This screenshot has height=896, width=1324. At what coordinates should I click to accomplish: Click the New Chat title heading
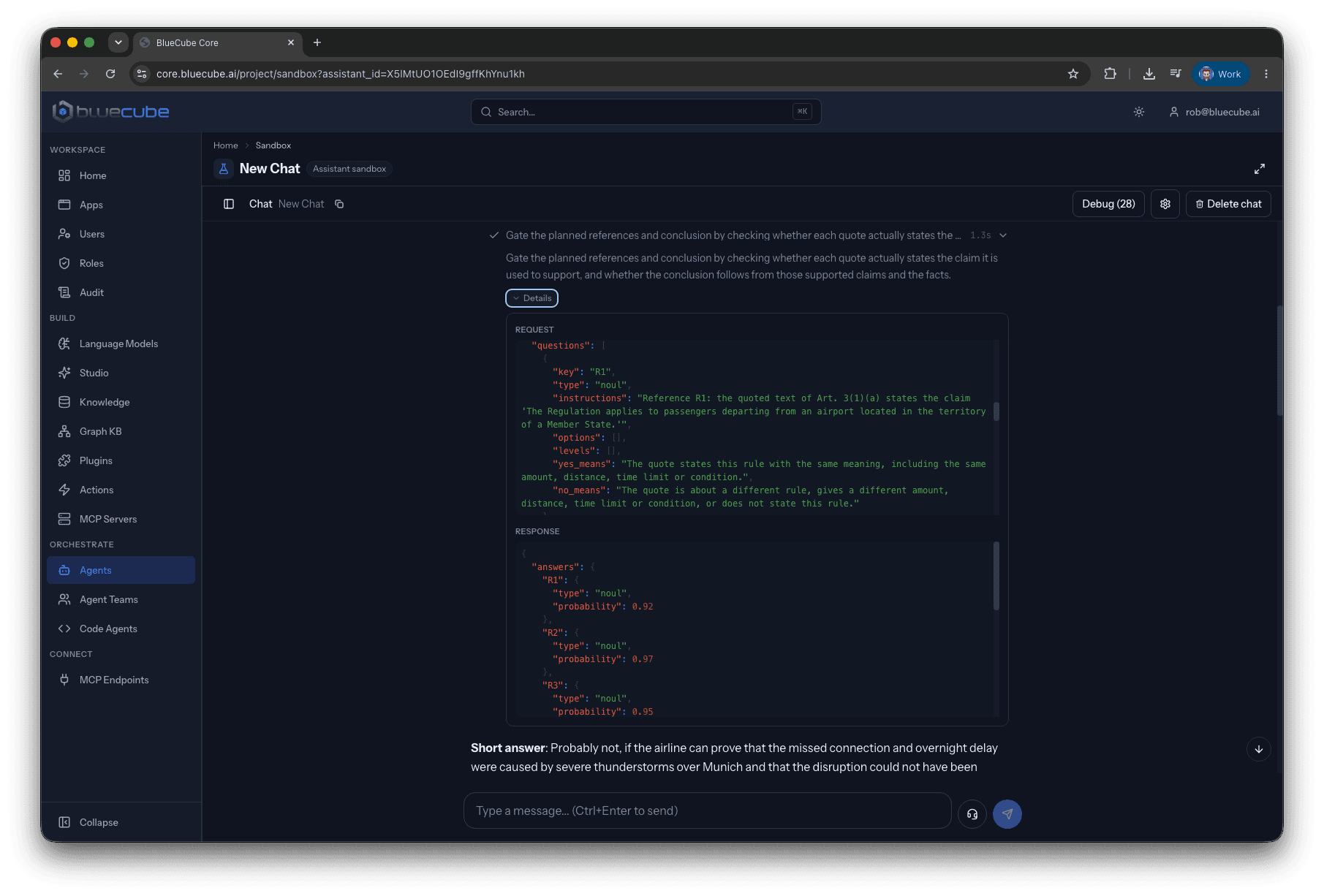270,169
